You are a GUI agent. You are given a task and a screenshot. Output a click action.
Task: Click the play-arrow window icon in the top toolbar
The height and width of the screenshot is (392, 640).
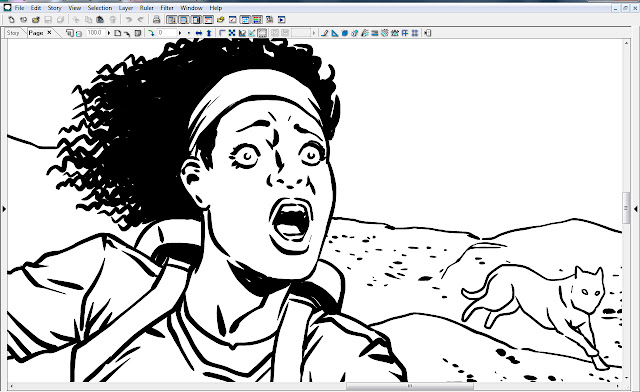tap(282, 20)
